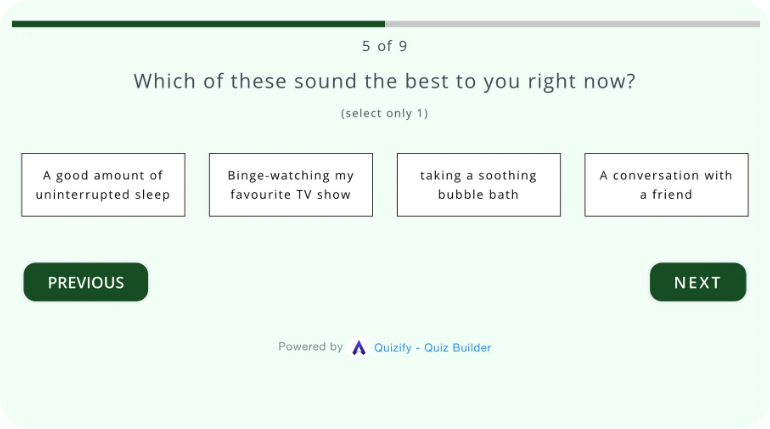Pick 'taking a soothing bubble bath' option
This screenshot has height=429, width=770.
click(x=478, y=185)
